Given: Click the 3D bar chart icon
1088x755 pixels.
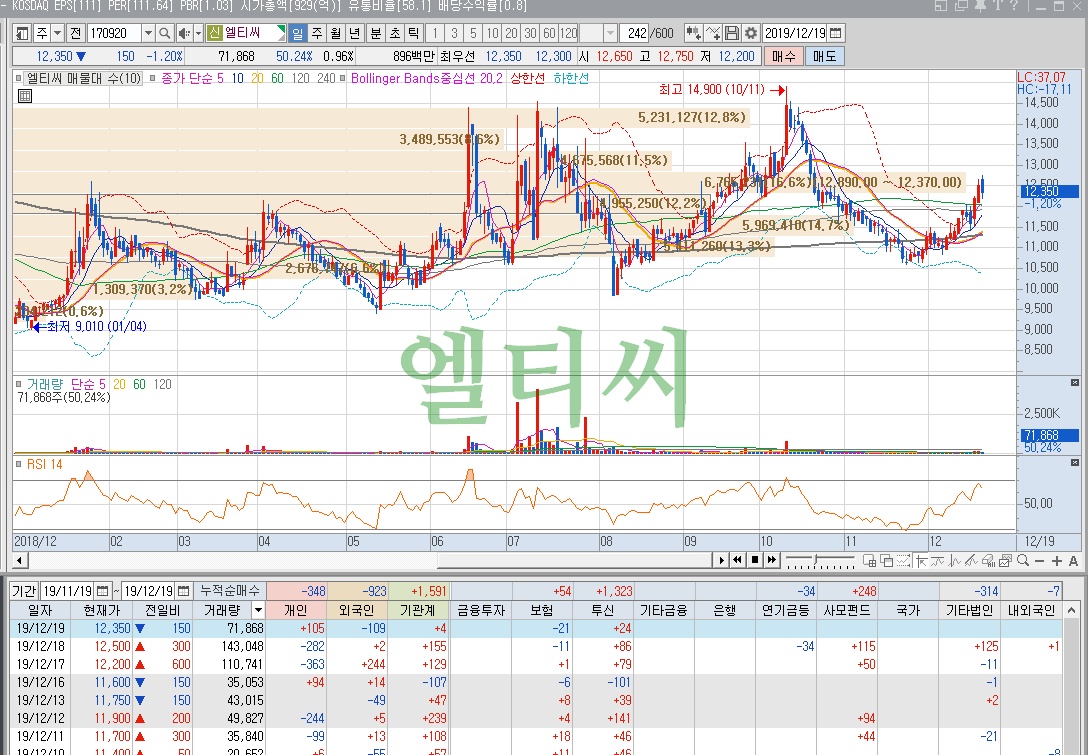Looking at the screenshot, I should pos(988,561).
